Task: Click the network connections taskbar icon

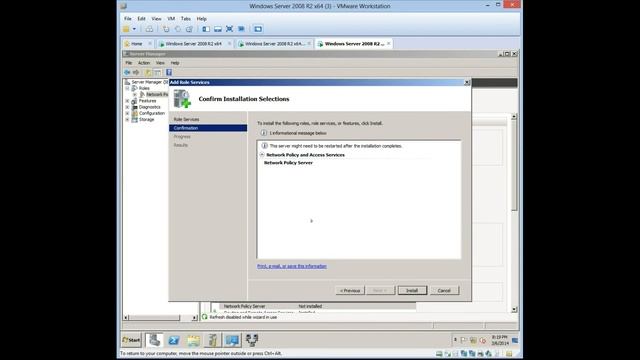Action: click(252, 340)
